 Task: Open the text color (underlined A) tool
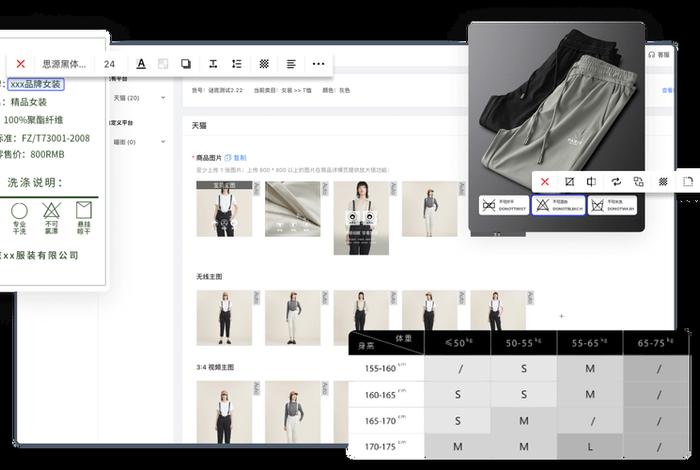click(141, 64)
